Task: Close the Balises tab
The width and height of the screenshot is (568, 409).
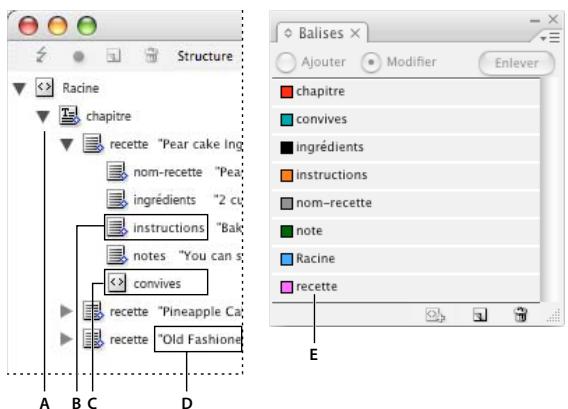Action: coord(355,34)
